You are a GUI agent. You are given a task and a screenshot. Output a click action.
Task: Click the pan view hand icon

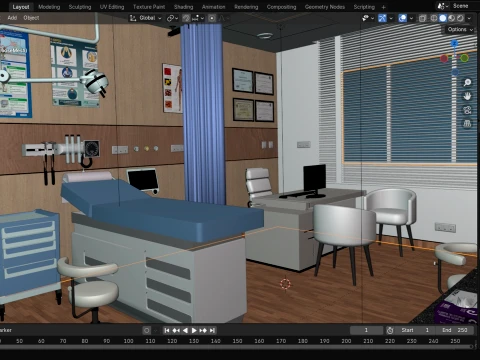(467, 96)
